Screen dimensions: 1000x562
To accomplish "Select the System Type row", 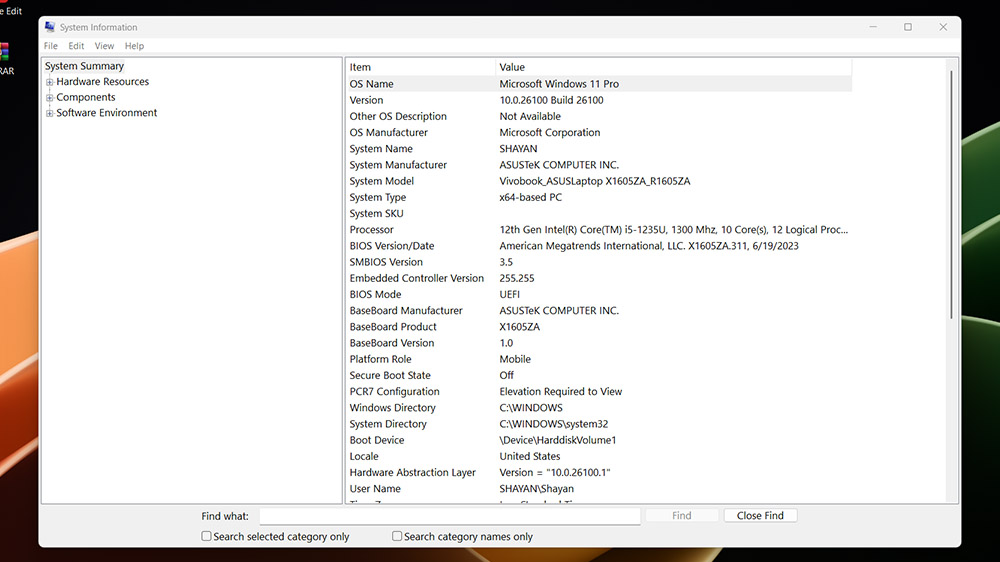I will (599, 197).
